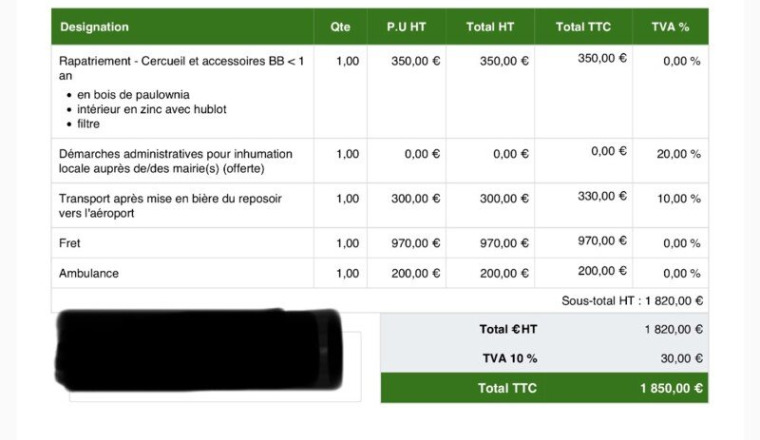Select the Qte column header
Viewport: 760px width, 440px height.
(340, 27)
